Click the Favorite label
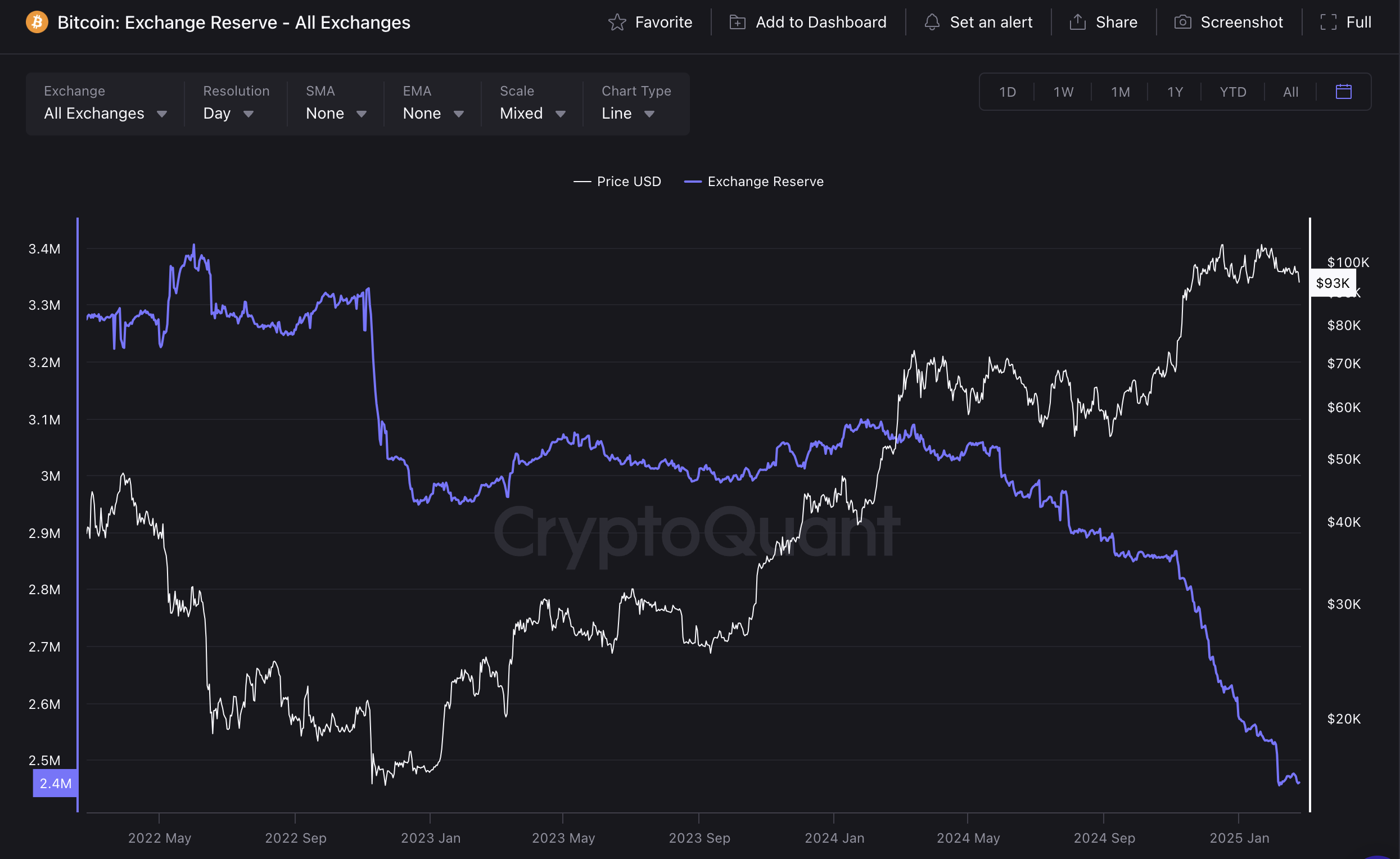Viewport: 1400px width, 859px height. coord(663,22)
